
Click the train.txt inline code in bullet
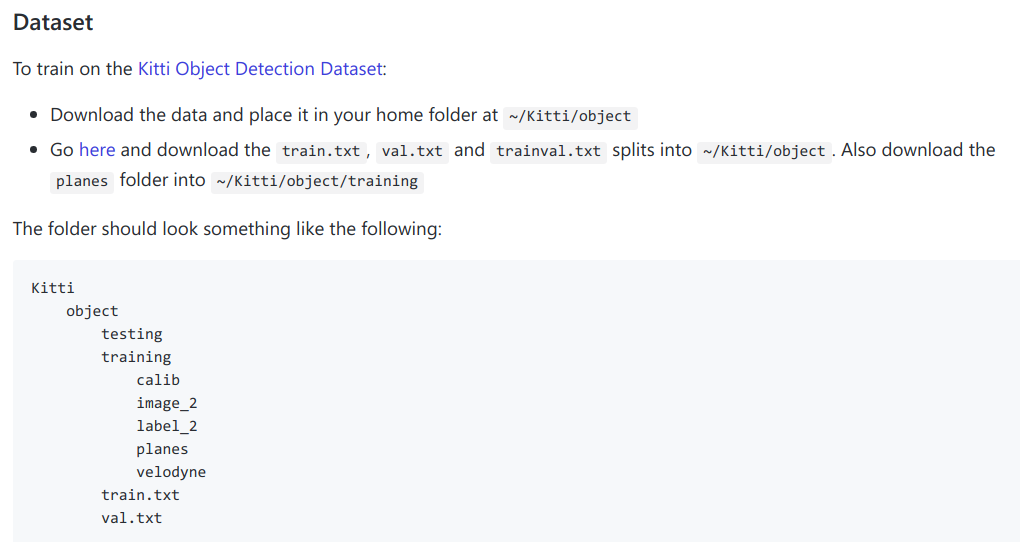click(x=321, y=152)
